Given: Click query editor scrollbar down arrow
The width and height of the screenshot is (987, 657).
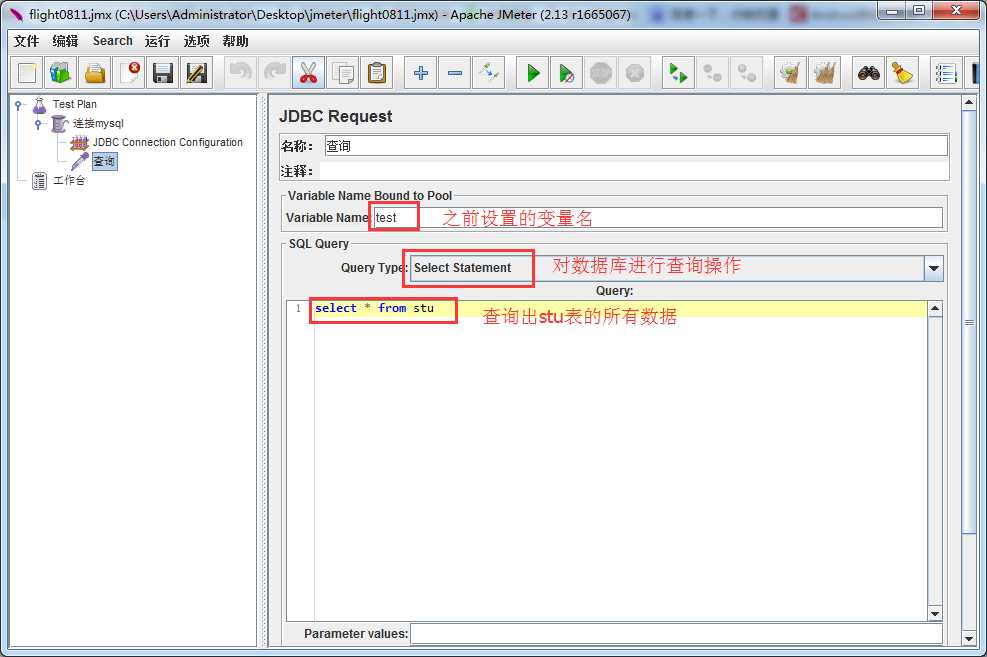Looking at the screenshot, I should [935, 614].
